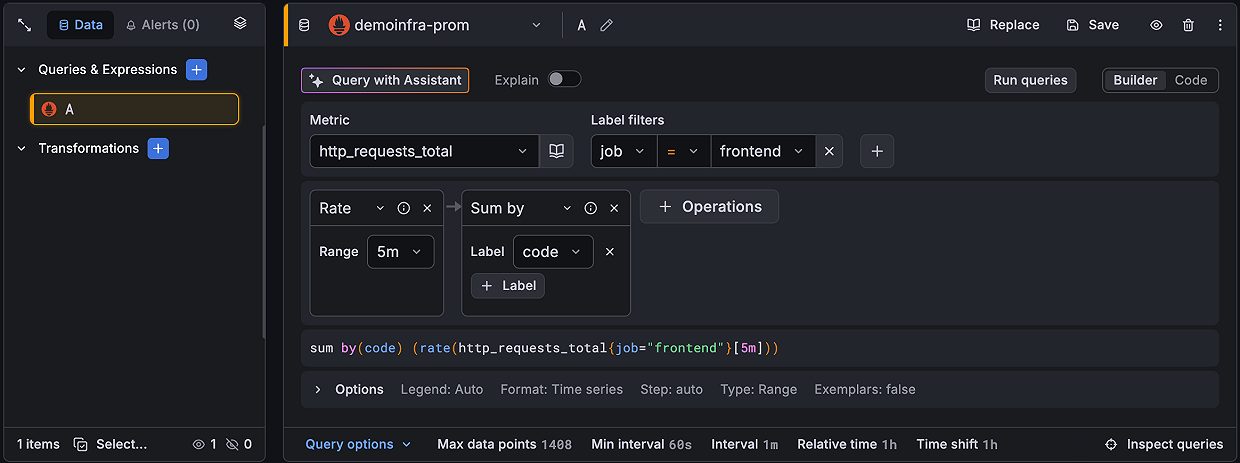Viewport: 1240px width, 463px height.
Task: Remove the Sum by operation
Action: (x=614, y=208)
